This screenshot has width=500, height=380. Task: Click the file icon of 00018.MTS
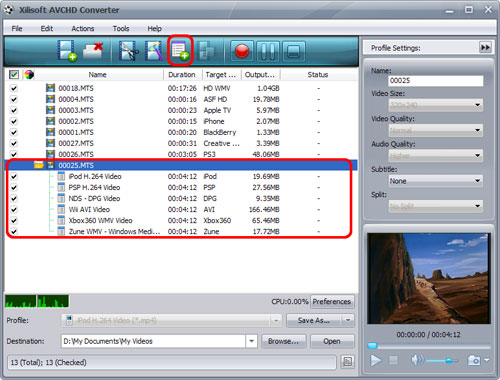tap(50, 88)
